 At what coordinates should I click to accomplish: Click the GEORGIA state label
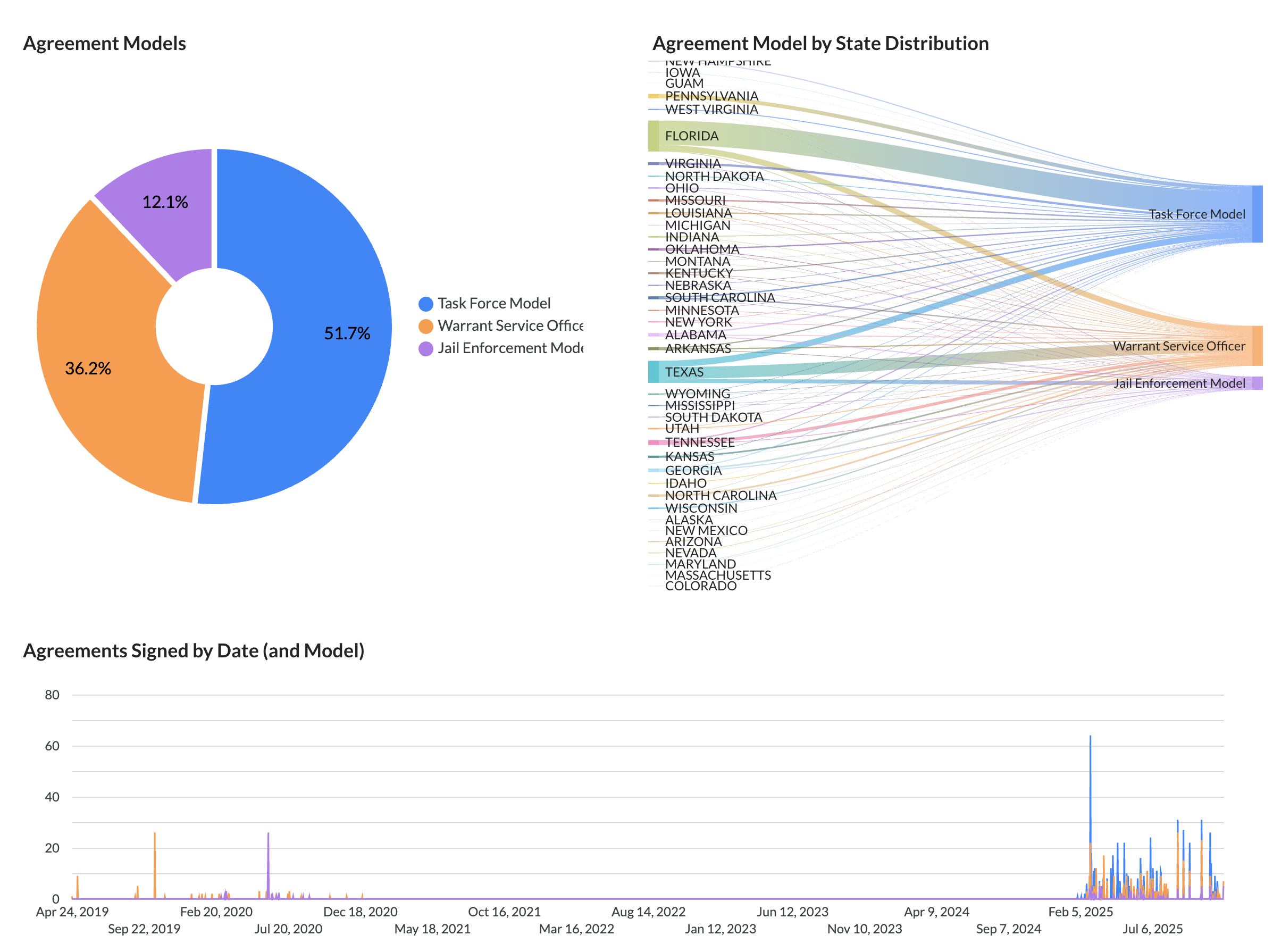pyautogui.click(x=693, y=470)
